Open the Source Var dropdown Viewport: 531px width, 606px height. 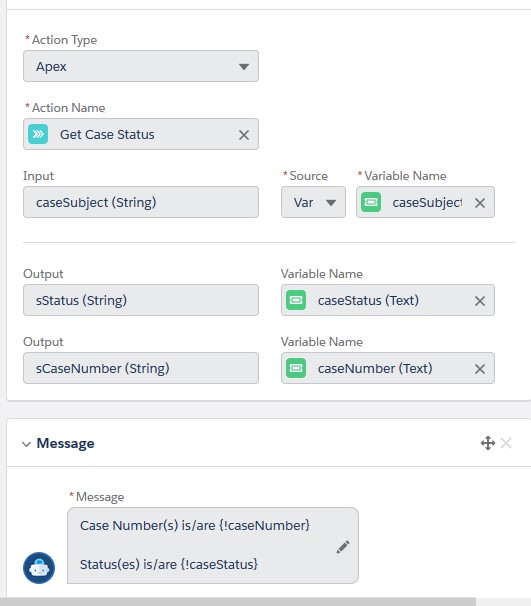313,202
